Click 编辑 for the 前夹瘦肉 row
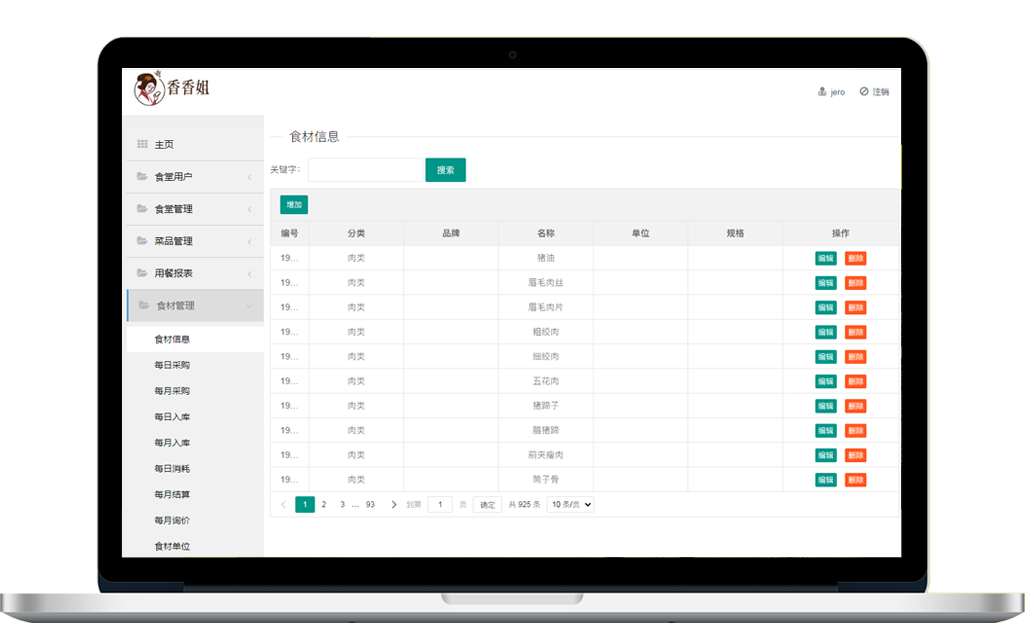Viewport: 1025px width, 623px height. coord(826,455)
